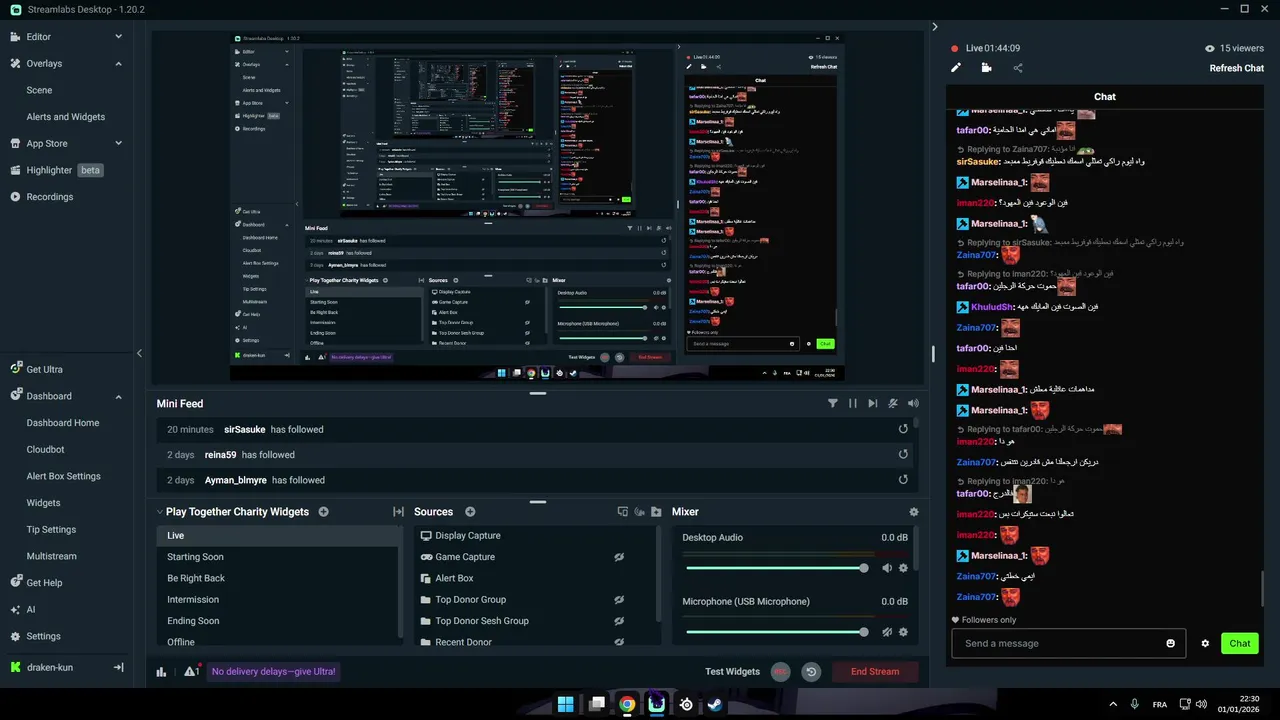This screenshot has width=1280, height=720.
Task: Click Test Widgets
Action: point(732,672)
